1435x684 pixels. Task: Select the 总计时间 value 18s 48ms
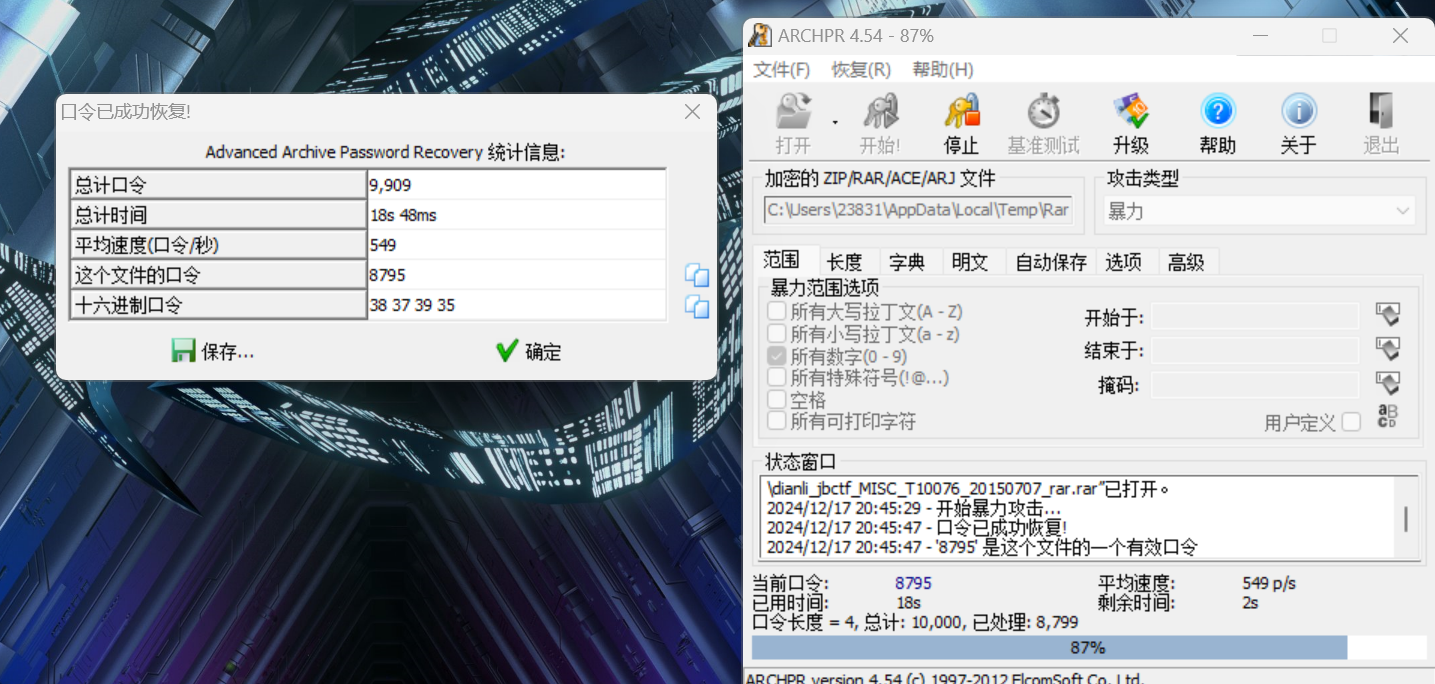(516, 215)
